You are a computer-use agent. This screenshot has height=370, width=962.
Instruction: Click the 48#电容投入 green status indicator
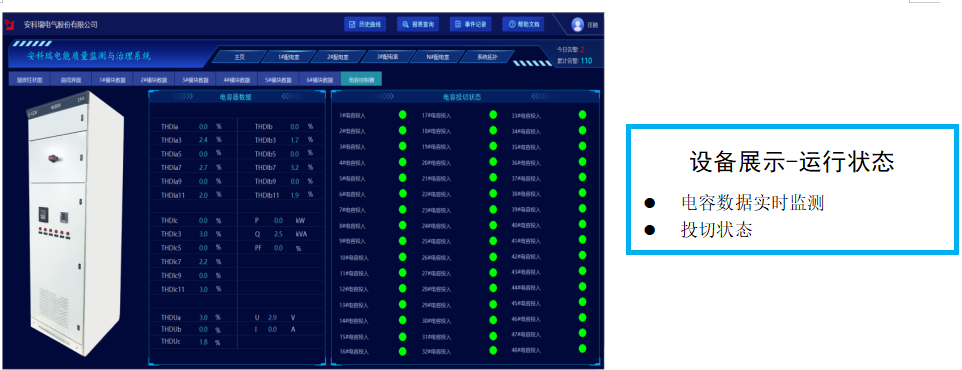582,350
